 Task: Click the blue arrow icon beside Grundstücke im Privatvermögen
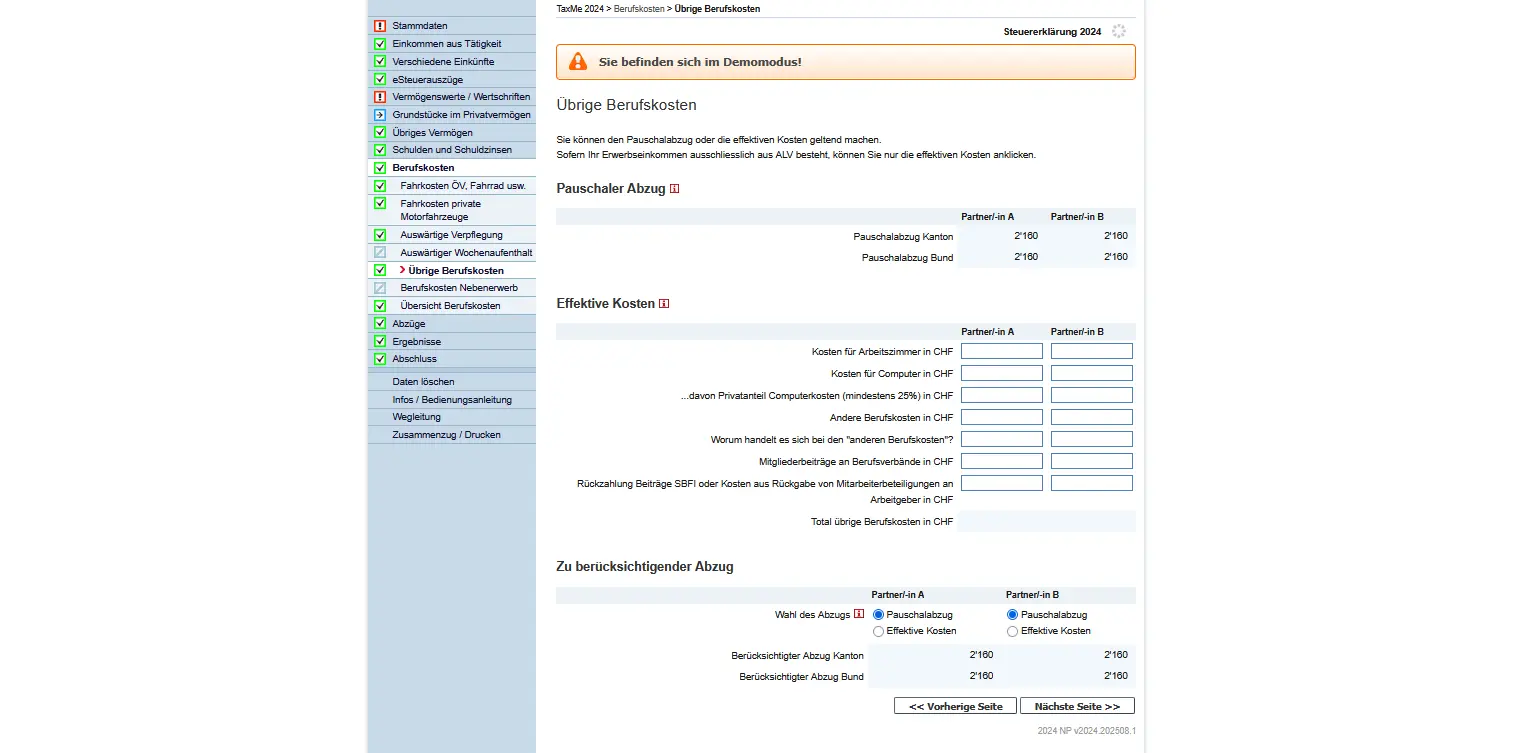tap(380, 114)
